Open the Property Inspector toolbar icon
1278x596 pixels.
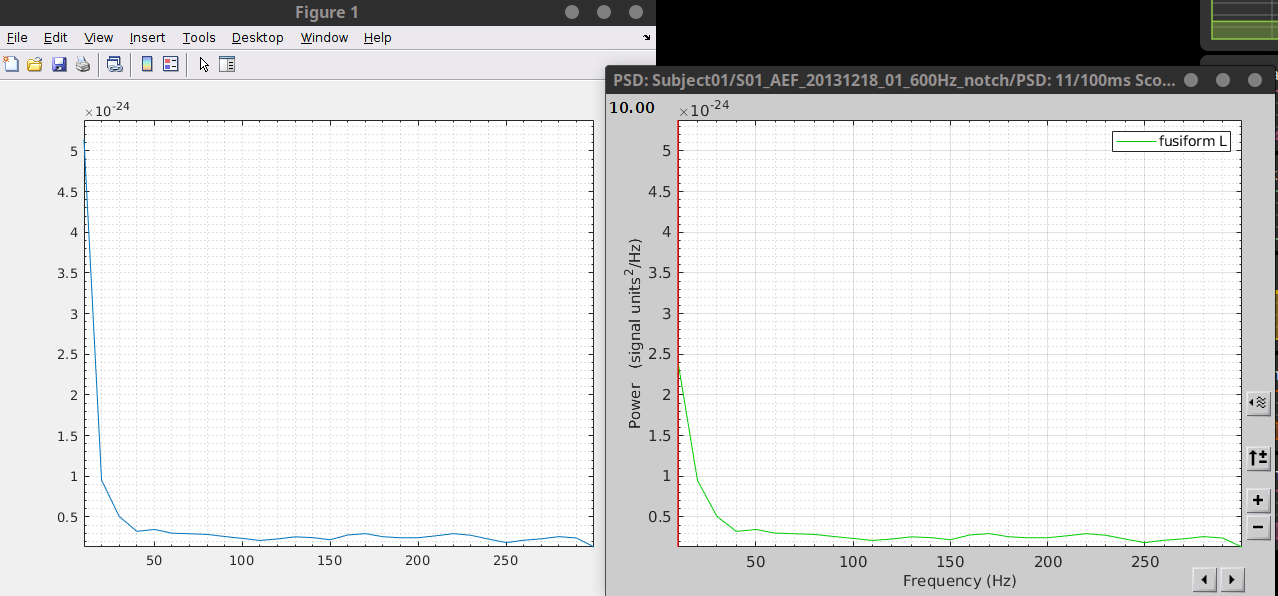pyautogui.click(x=227, y=65)
